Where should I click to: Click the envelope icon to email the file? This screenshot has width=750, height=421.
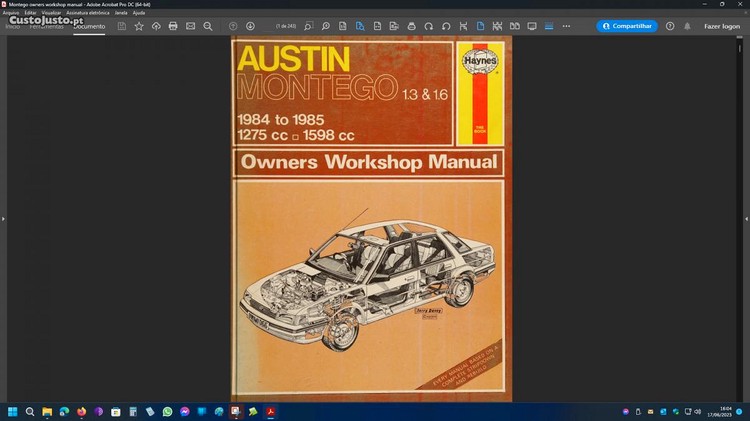(x=190, y=26)
